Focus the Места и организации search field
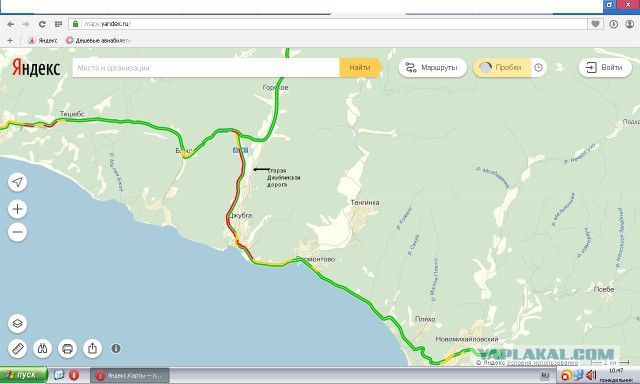Viewport: 640px width, 384px height. click(x=206, y=68)
